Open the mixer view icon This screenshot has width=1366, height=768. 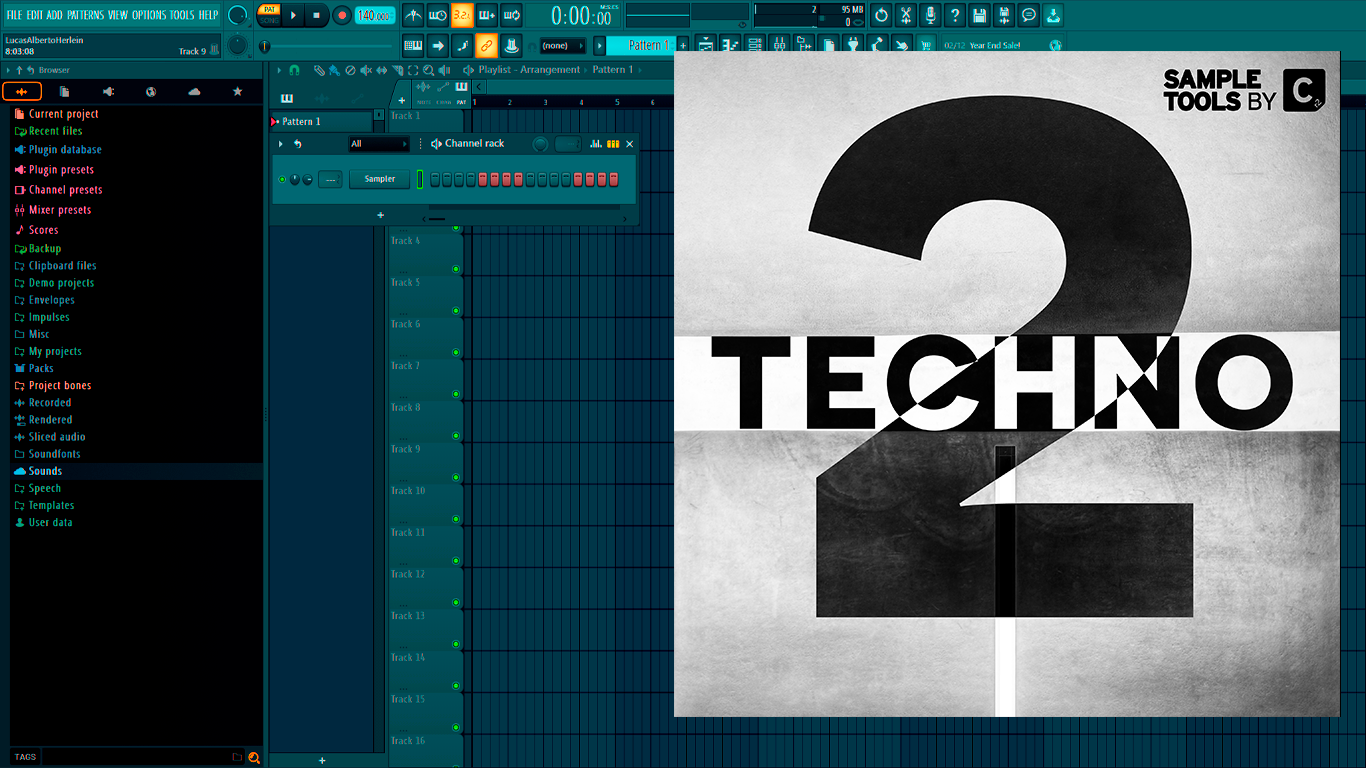pos(779,45)
